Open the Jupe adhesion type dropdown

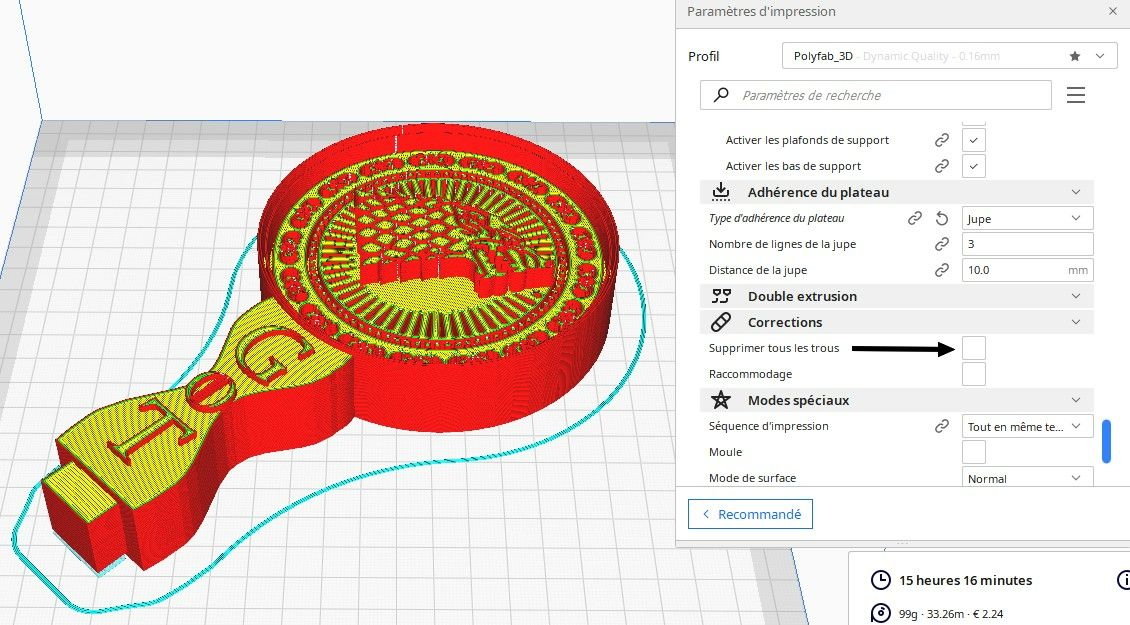tap(1027, 218)
